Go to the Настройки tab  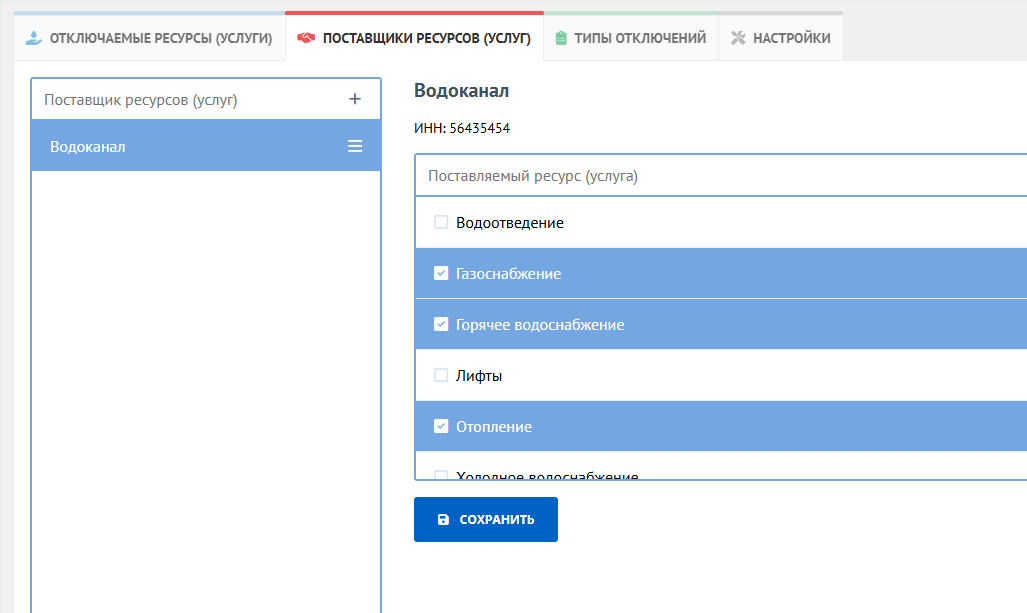point(791,38)
